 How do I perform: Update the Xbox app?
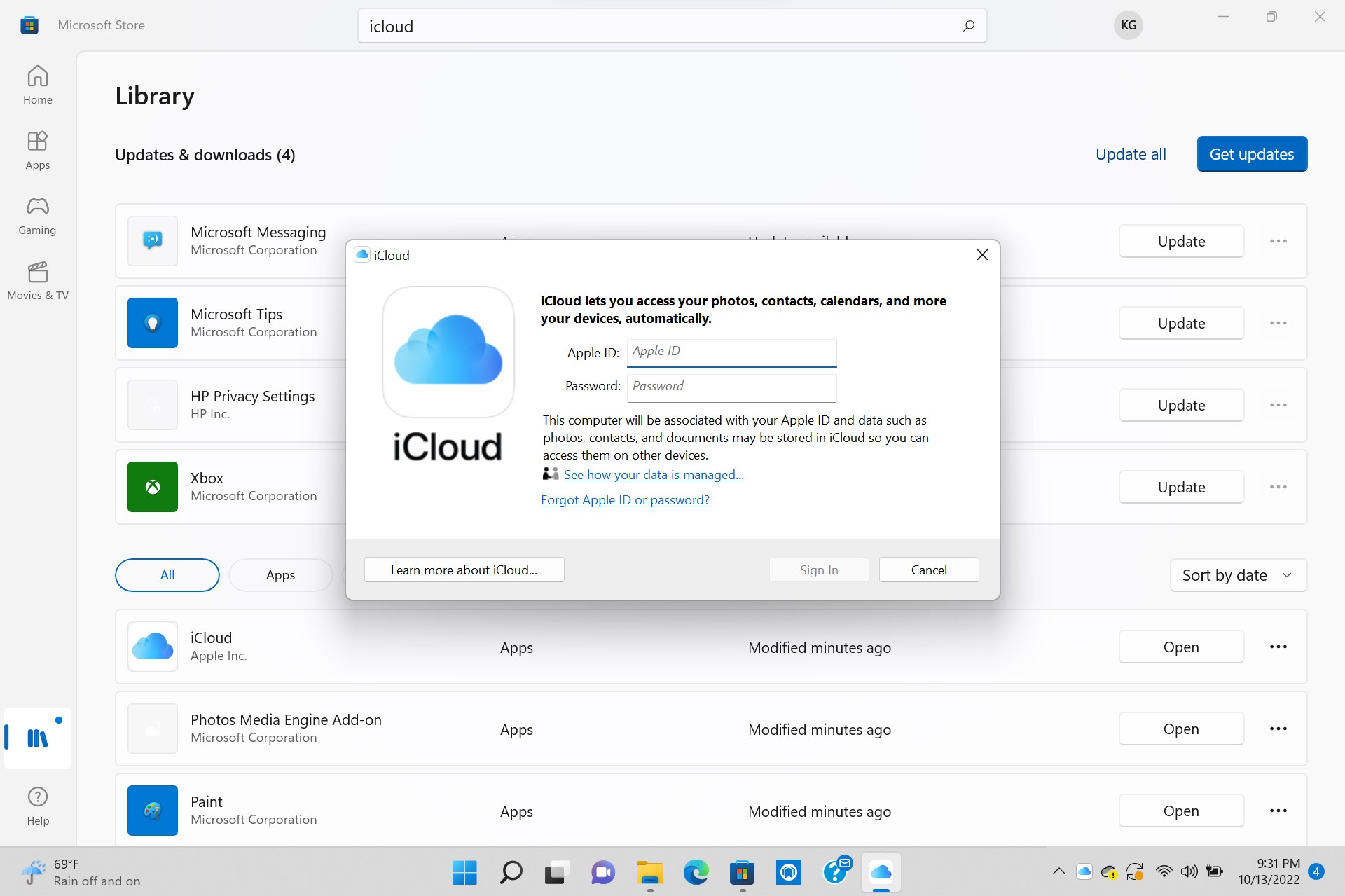pyautogui.click(x=1181, y=487)
